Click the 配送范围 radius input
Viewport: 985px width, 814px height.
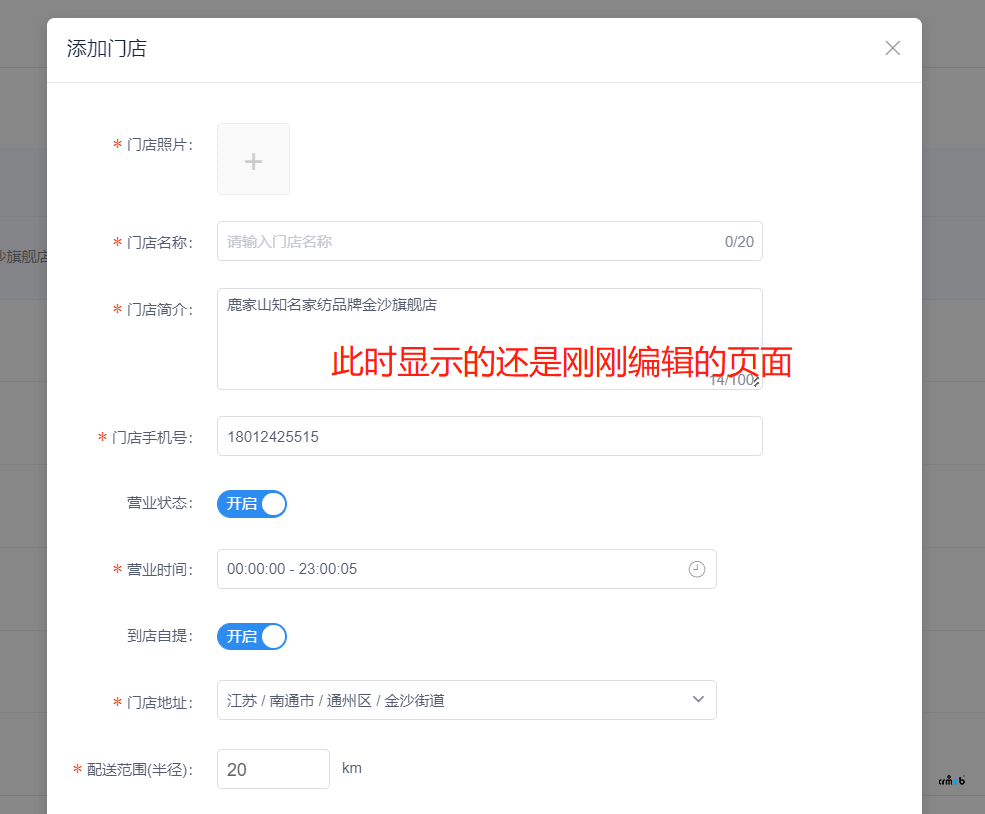point(273,769)
